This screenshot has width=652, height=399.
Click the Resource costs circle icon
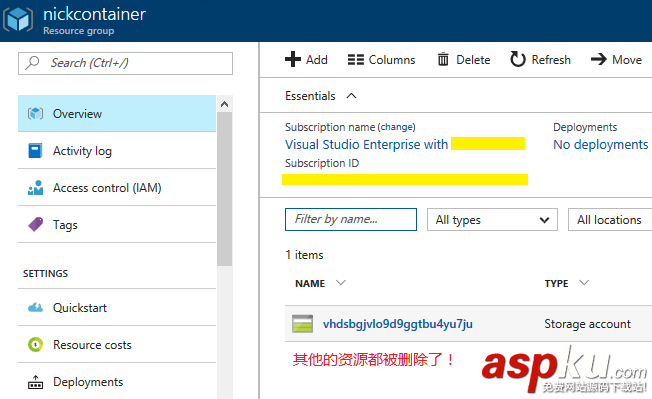click(35, 345)
